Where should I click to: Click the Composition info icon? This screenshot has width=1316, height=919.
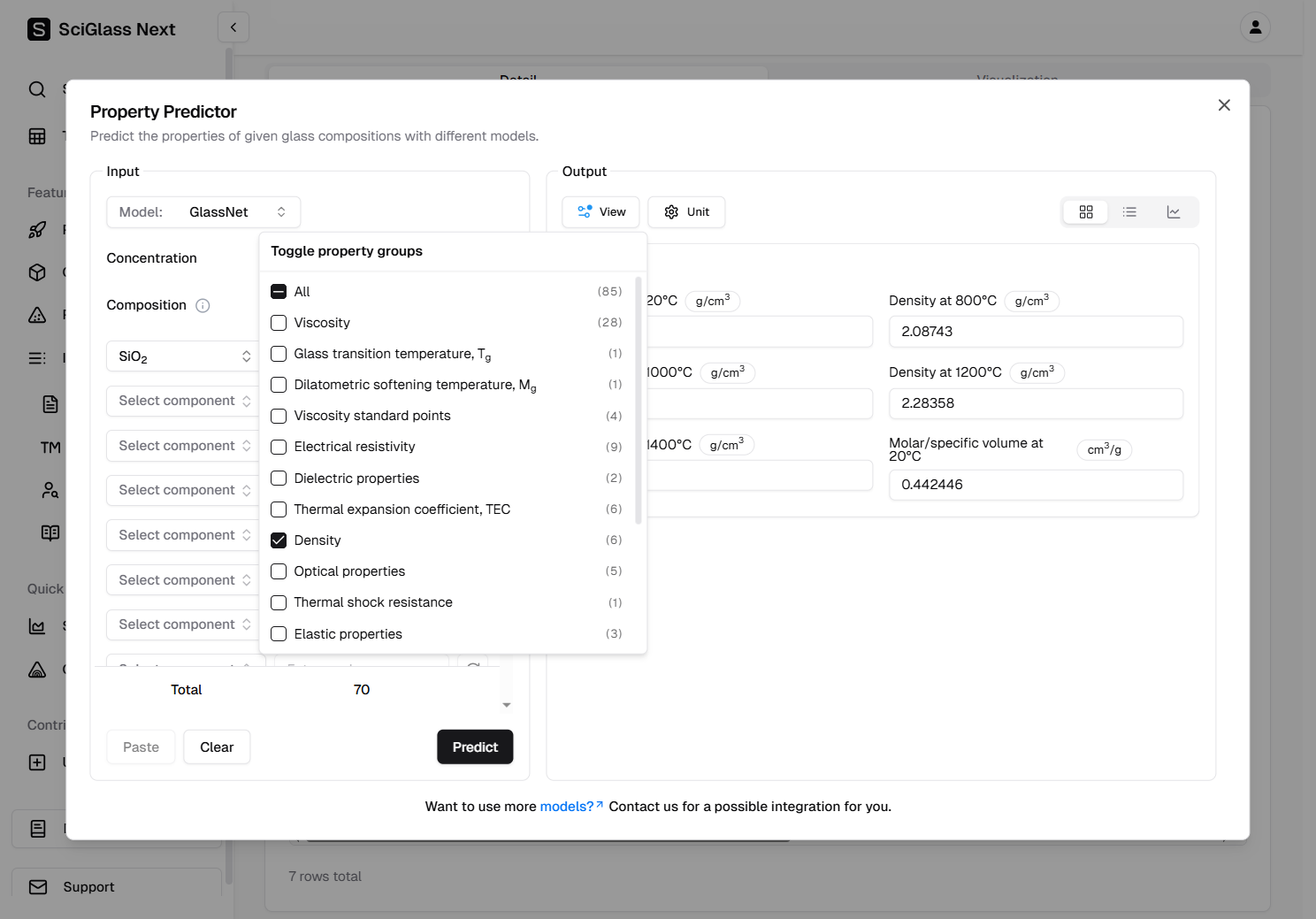pyautogui.click(x=203, y=306)
